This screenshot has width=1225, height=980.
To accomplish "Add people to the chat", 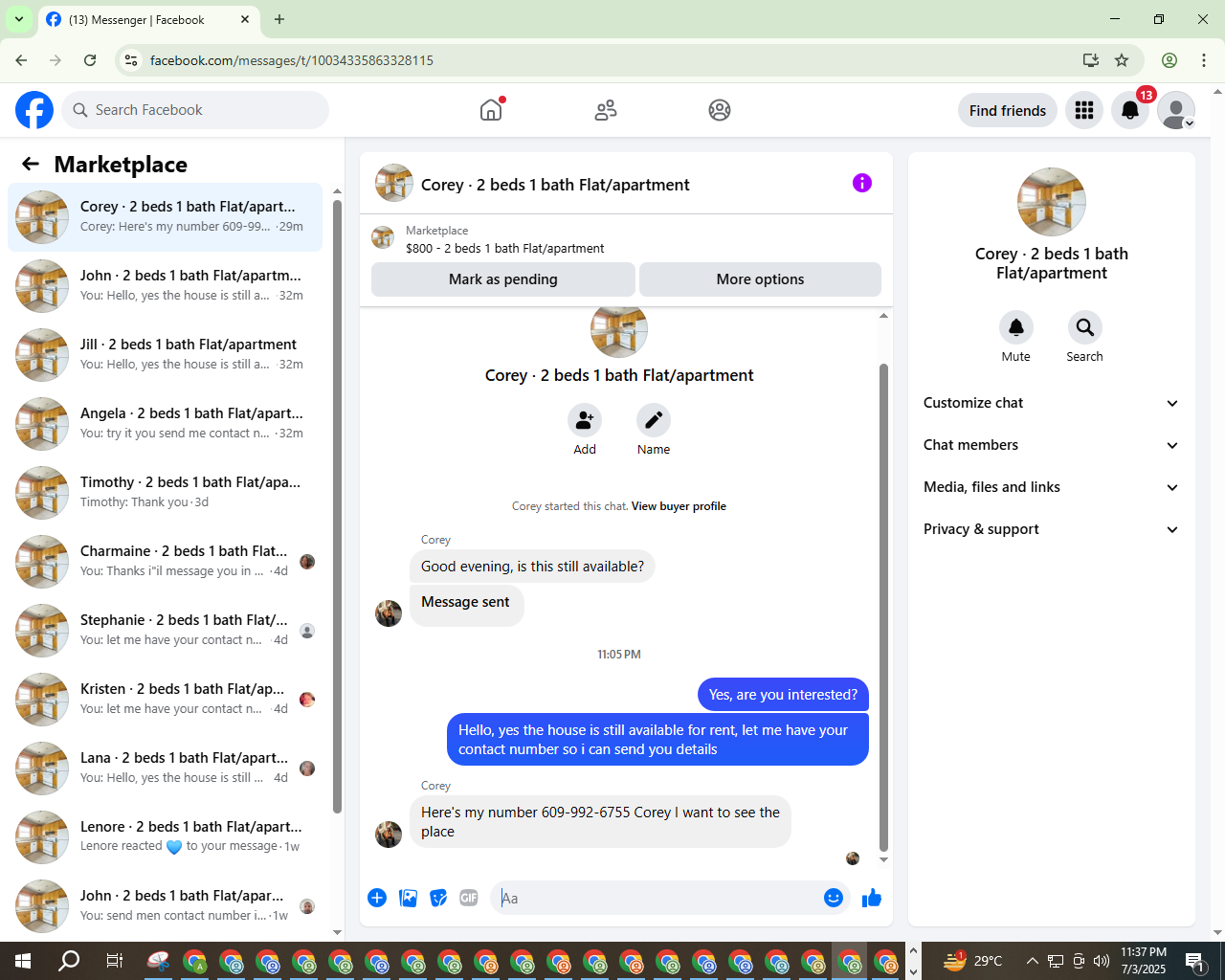I will click(585, 420).
